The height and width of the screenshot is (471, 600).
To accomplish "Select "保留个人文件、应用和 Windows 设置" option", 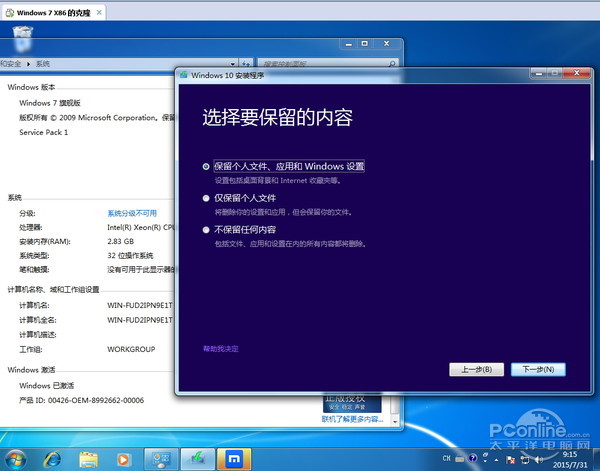I will [x=206, y=166].
